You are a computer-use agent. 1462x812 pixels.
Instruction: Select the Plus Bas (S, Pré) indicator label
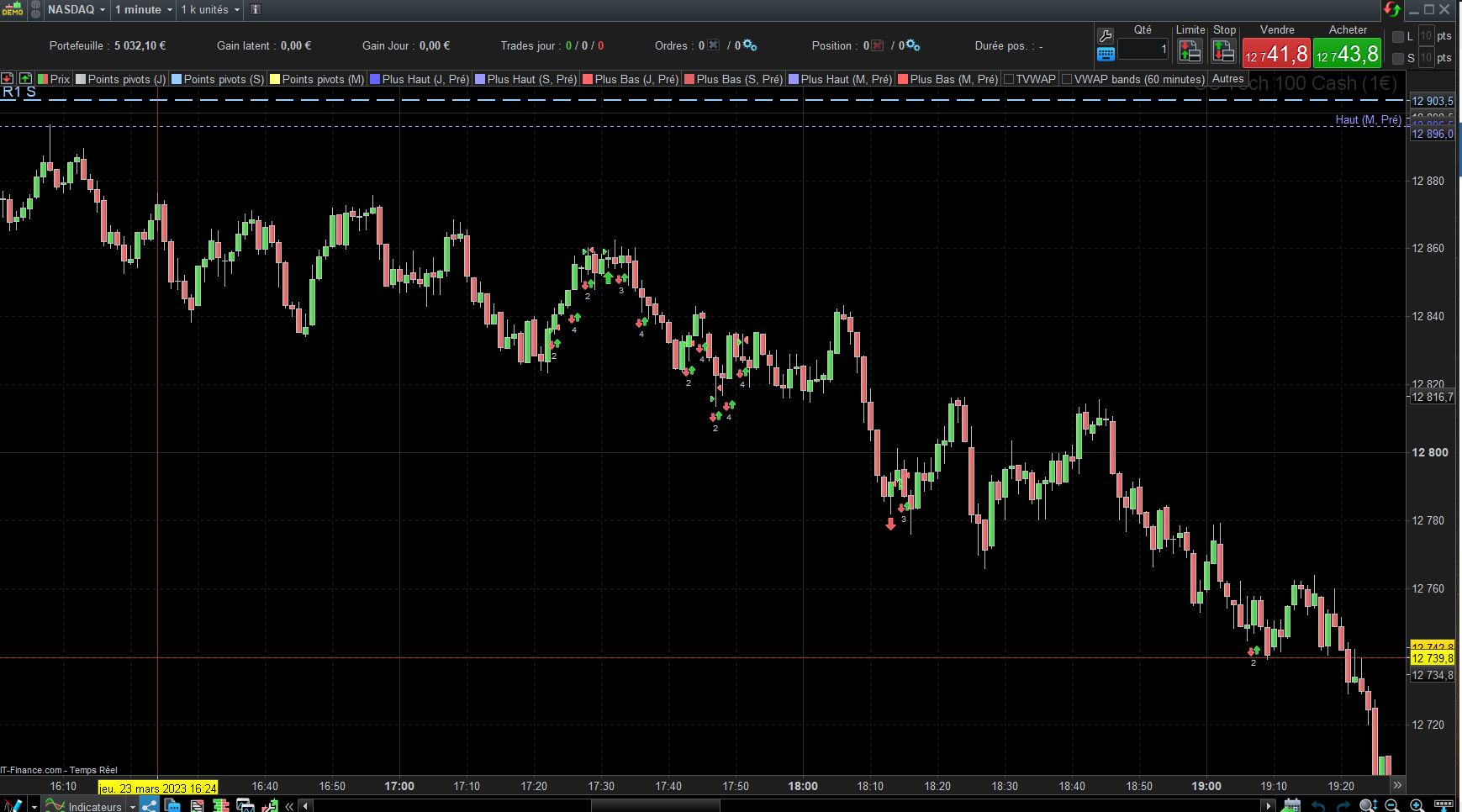740,79
